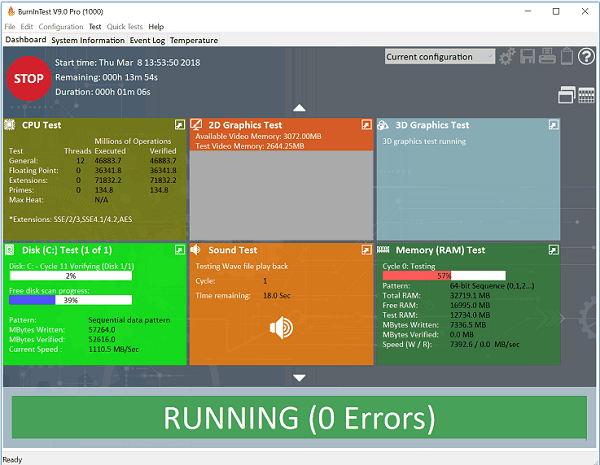Screen dimensions: 600x465
Task: Click the free disk scan progress bar
Action: tap(70, 300)
